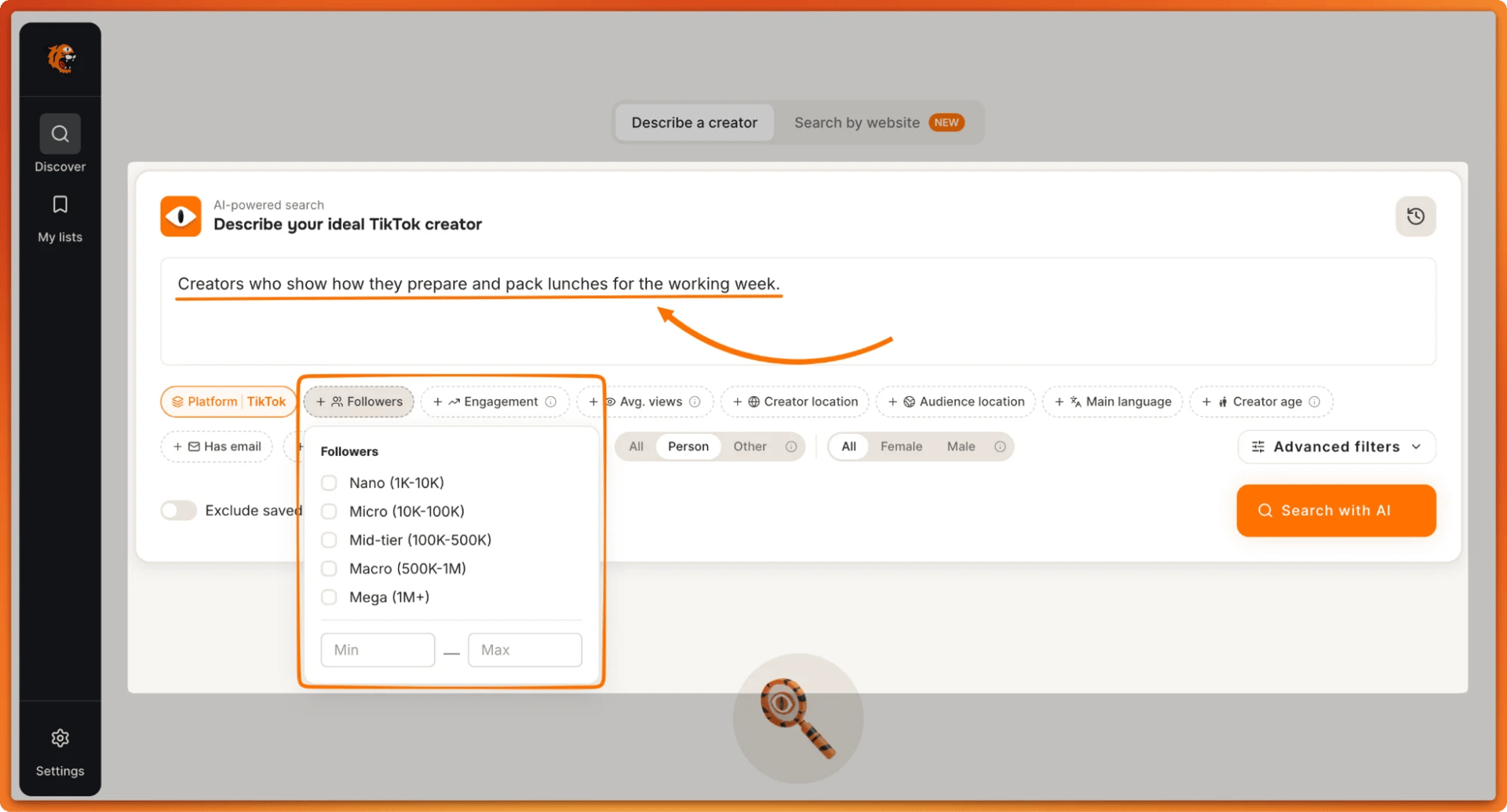
Task: Click info icon beside Male gender option
Action: point(1000,446)
